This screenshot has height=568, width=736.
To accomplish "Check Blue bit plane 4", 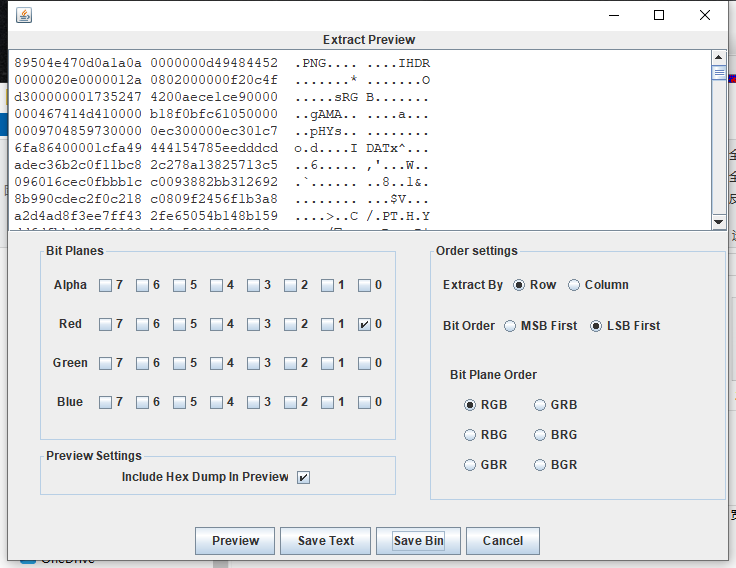I will [216, 402].
